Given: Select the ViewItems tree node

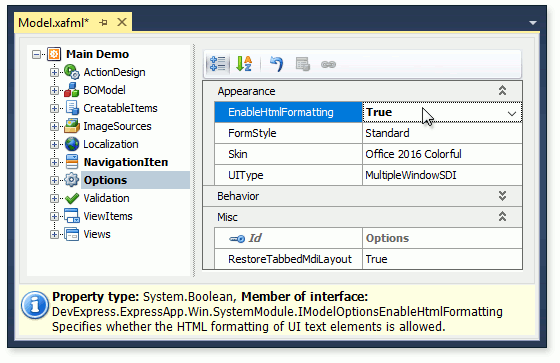Looking at the screenshot, I should (108, 216).
